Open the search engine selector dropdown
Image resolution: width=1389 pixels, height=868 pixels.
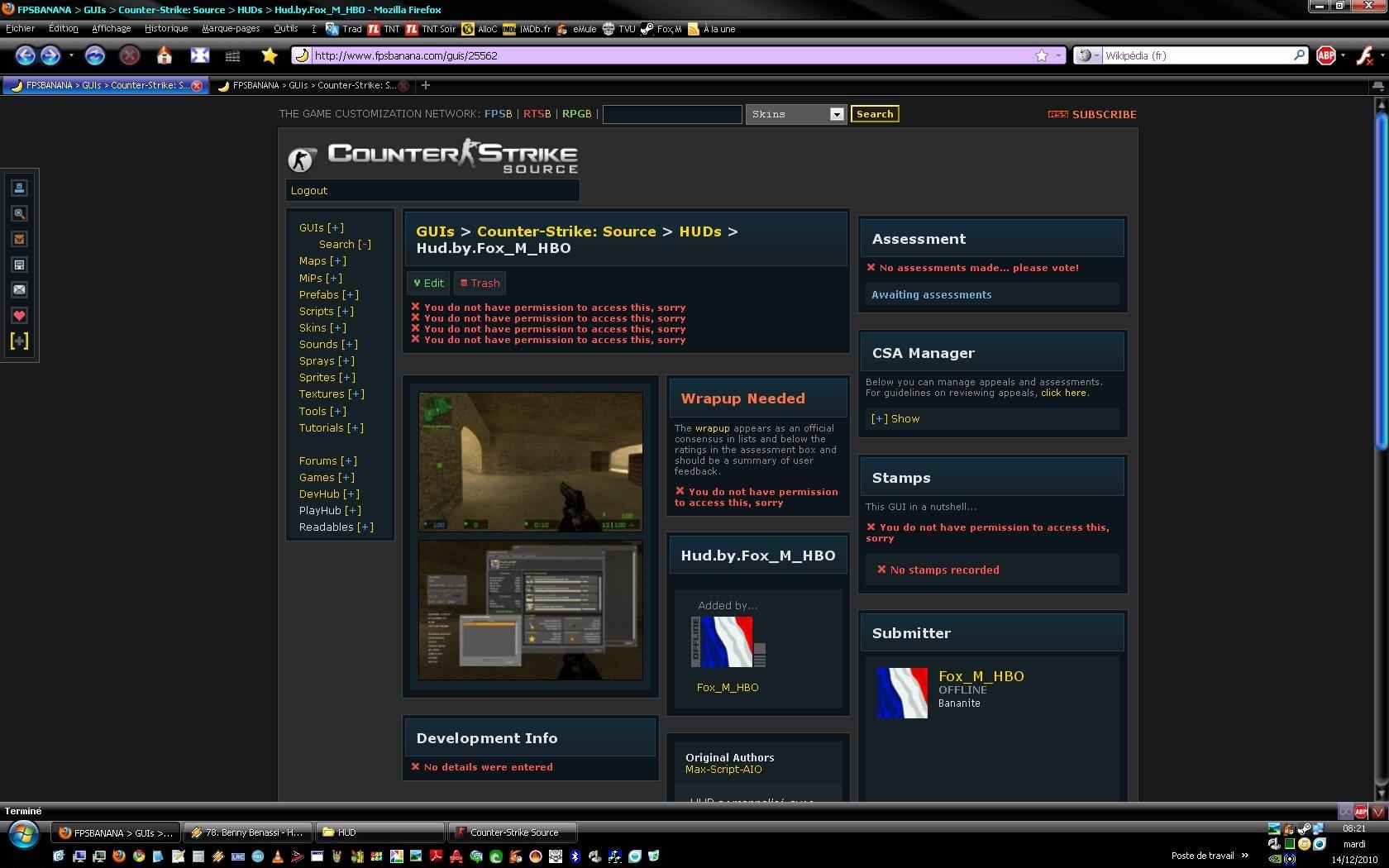pos(1088,55)
